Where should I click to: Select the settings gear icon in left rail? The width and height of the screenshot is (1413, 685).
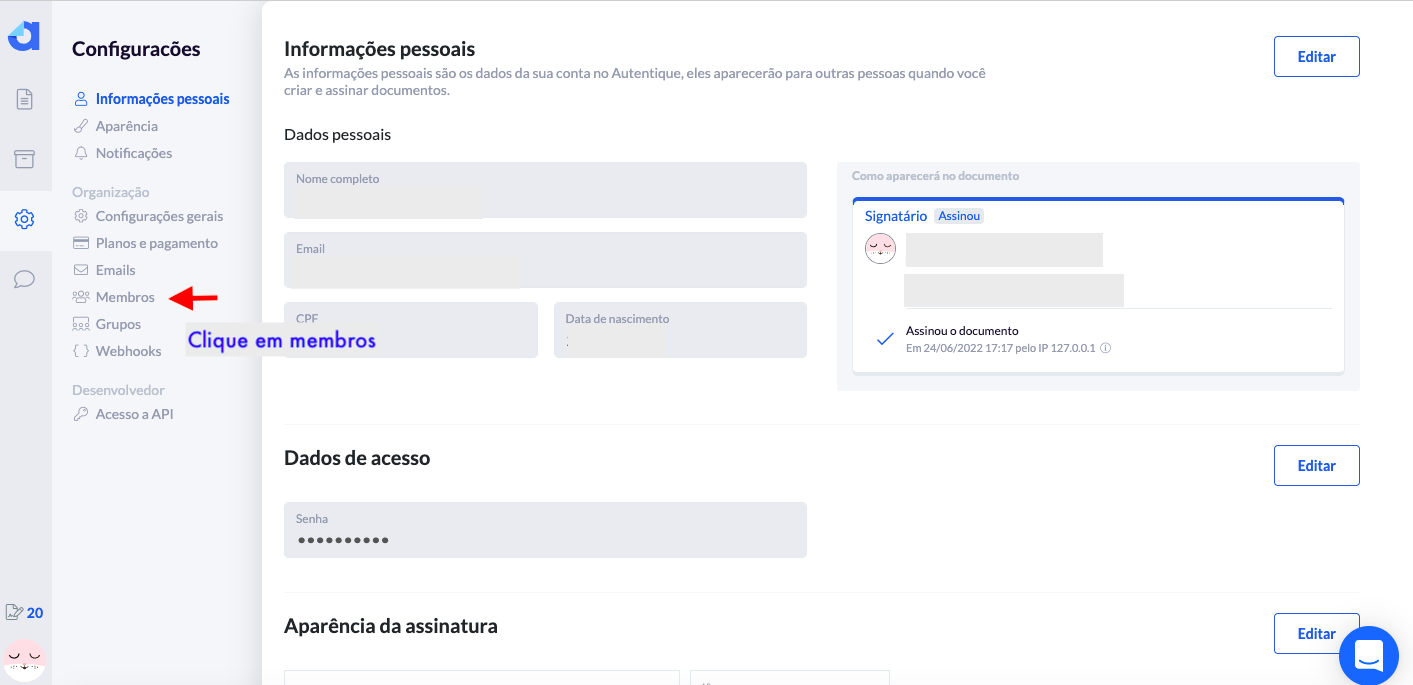[25, 219]
